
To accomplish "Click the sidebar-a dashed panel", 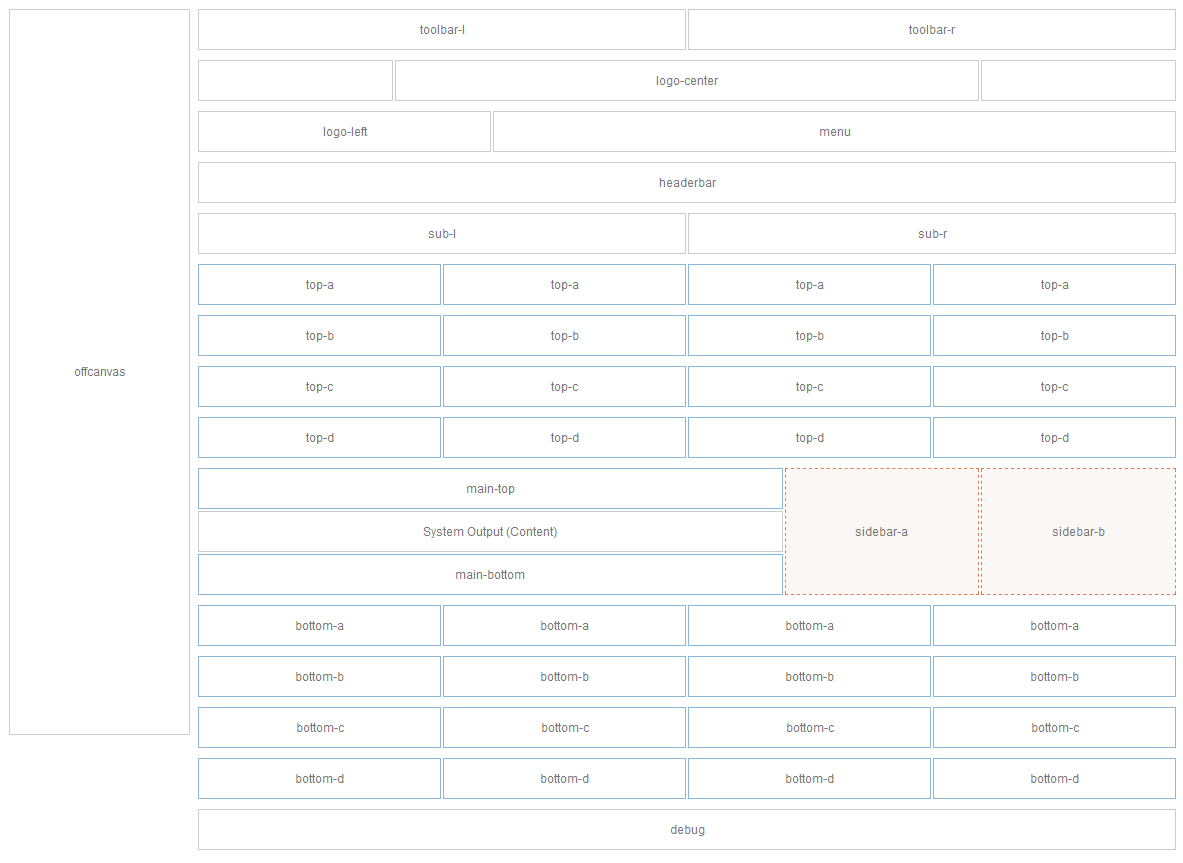I will (x=881, y=531).
